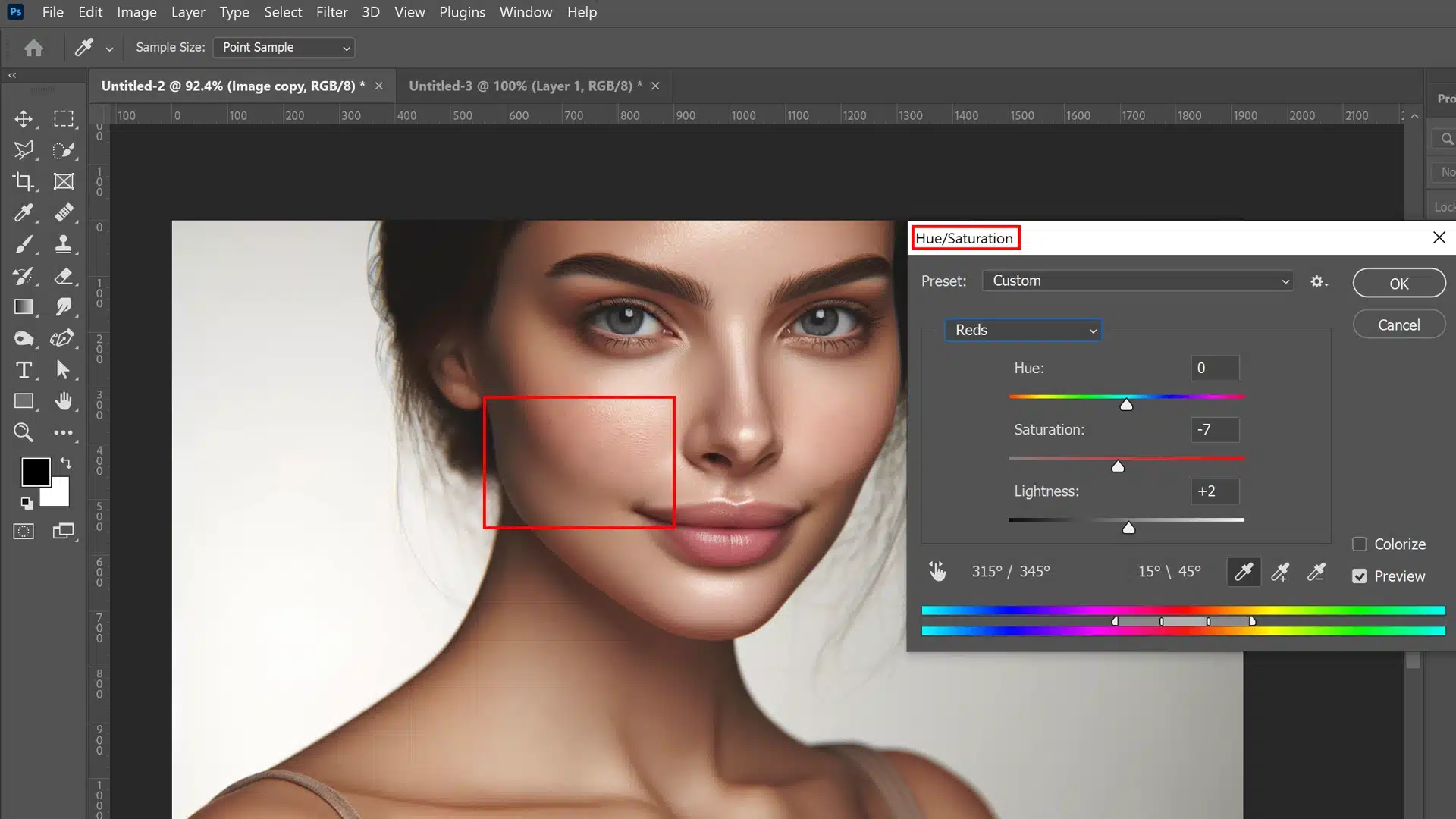1456x819 pixels.
Task: Select the Brush tool
Action: pyautogui.click(x=24, y=244)
